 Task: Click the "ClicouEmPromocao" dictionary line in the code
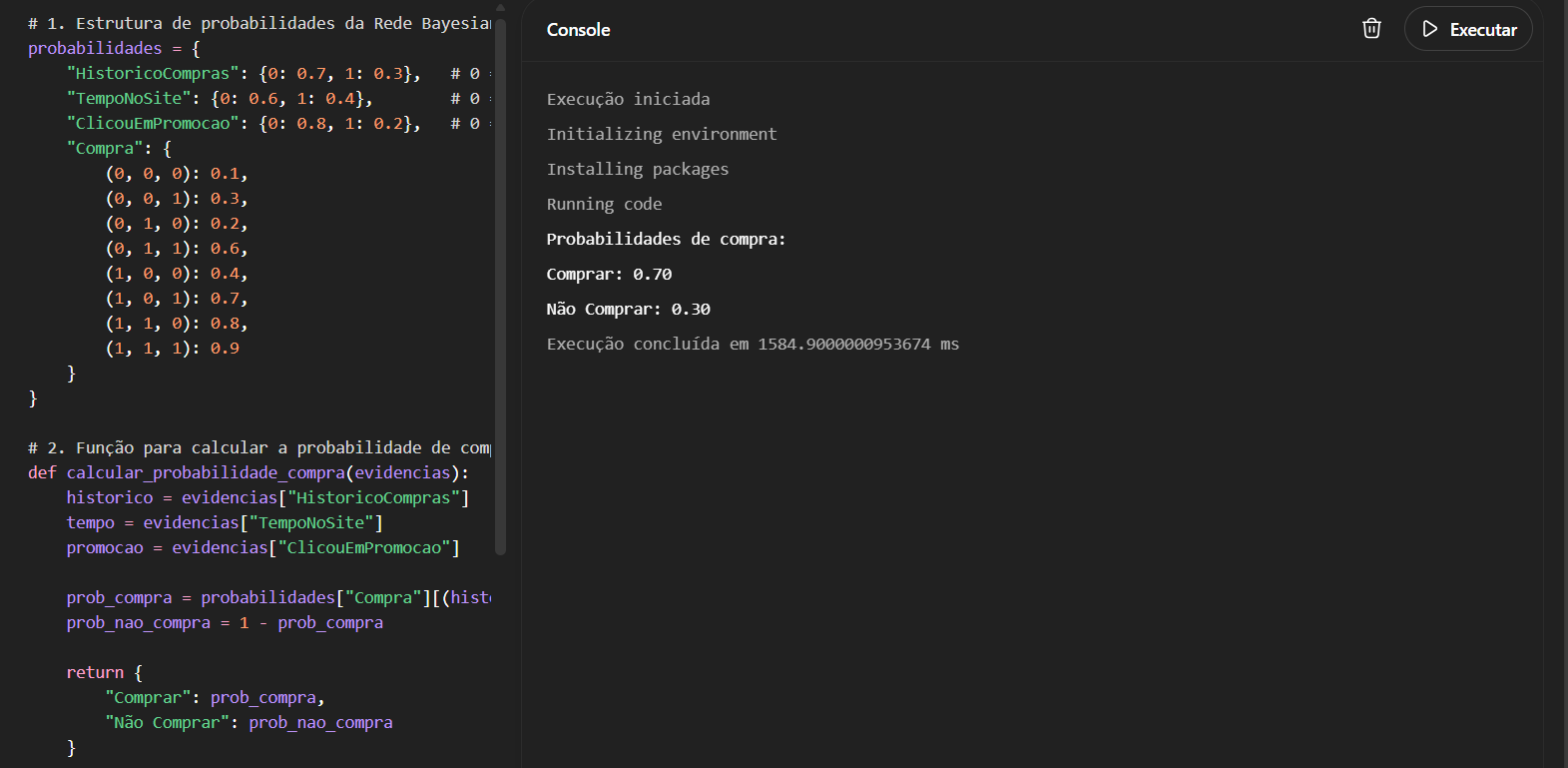[243, 124]
